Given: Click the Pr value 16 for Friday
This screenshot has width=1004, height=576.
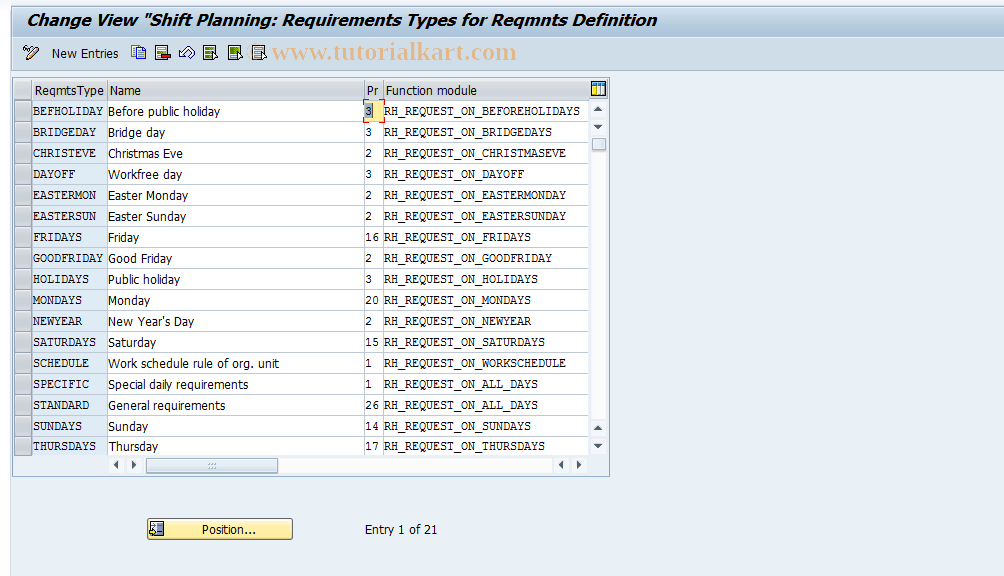Looking at the screenshot, I should point(373,237).
